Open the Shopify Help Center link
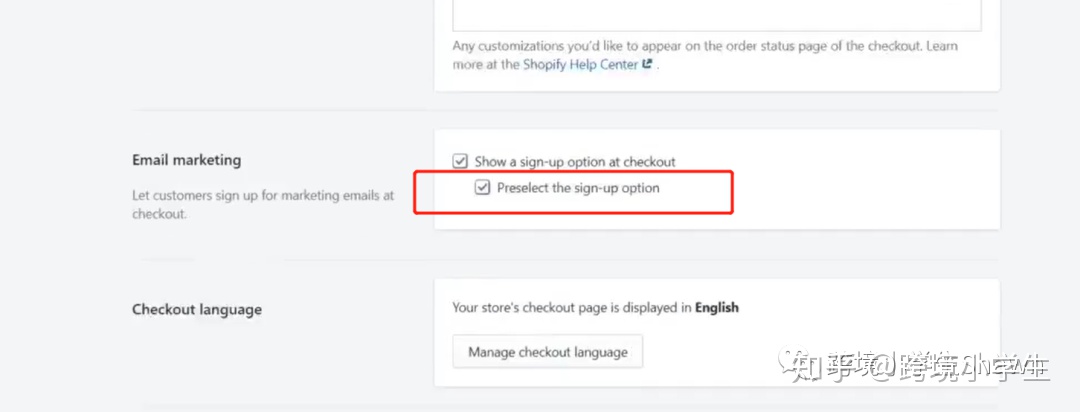This screenshot has height=412, width=1080. [581, 65]
